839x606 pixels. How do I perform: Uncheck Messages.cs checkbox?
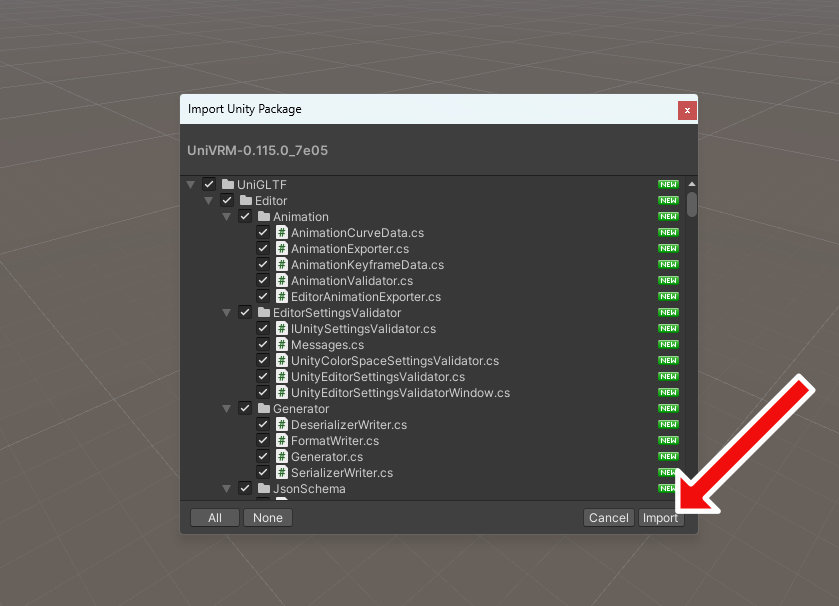tap(263, 344)
